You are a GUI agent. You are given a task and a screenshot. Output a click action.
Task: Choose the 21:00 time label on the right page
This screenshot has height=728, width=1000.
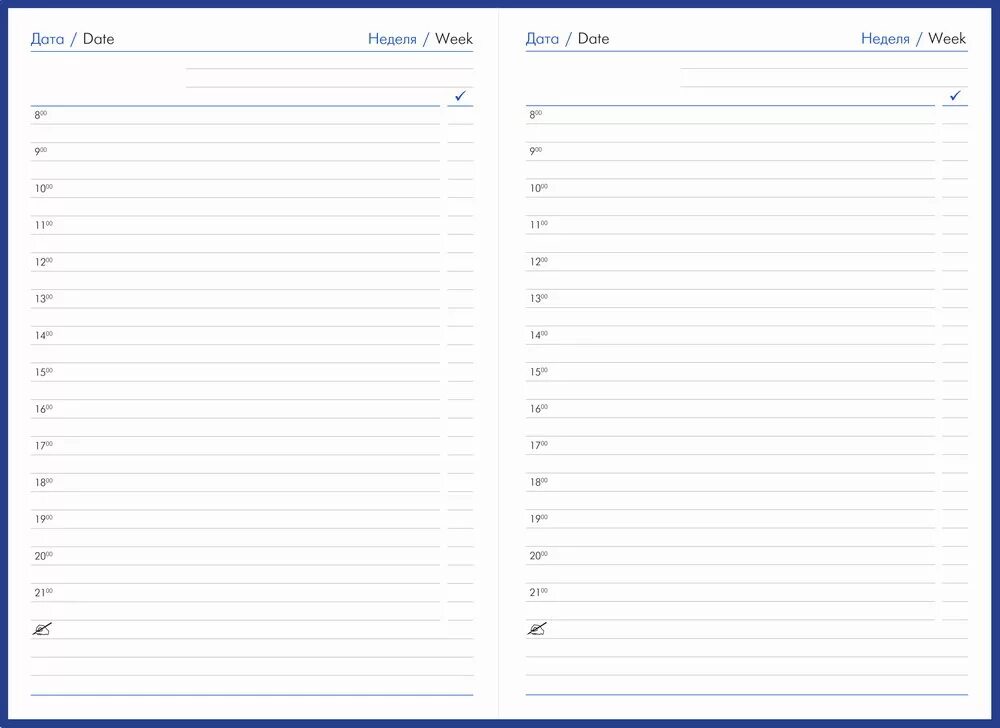coord(538,592)
